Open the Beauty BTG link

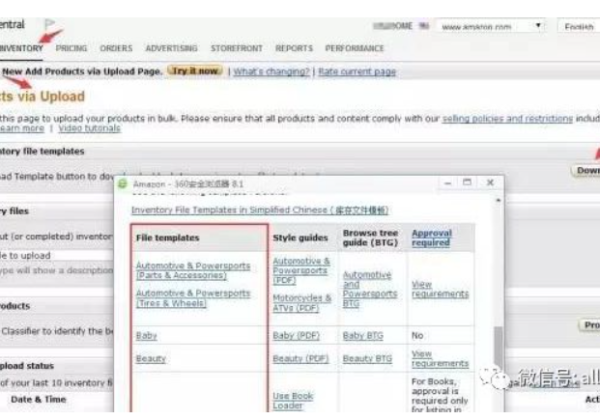point(367,358)
